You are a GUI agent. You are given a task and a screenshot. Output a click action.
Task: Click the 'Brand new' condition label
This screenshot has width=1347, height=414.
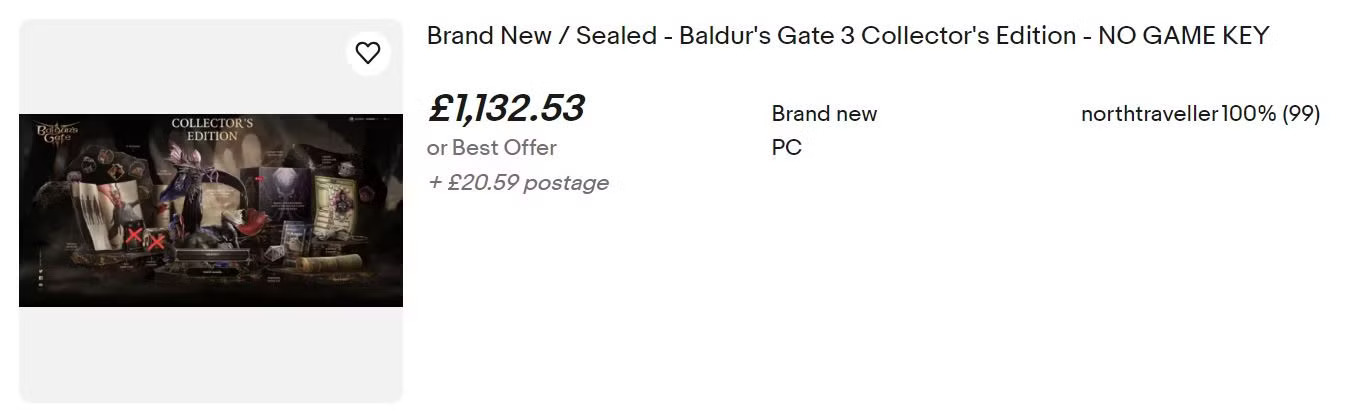click(824, 114)
